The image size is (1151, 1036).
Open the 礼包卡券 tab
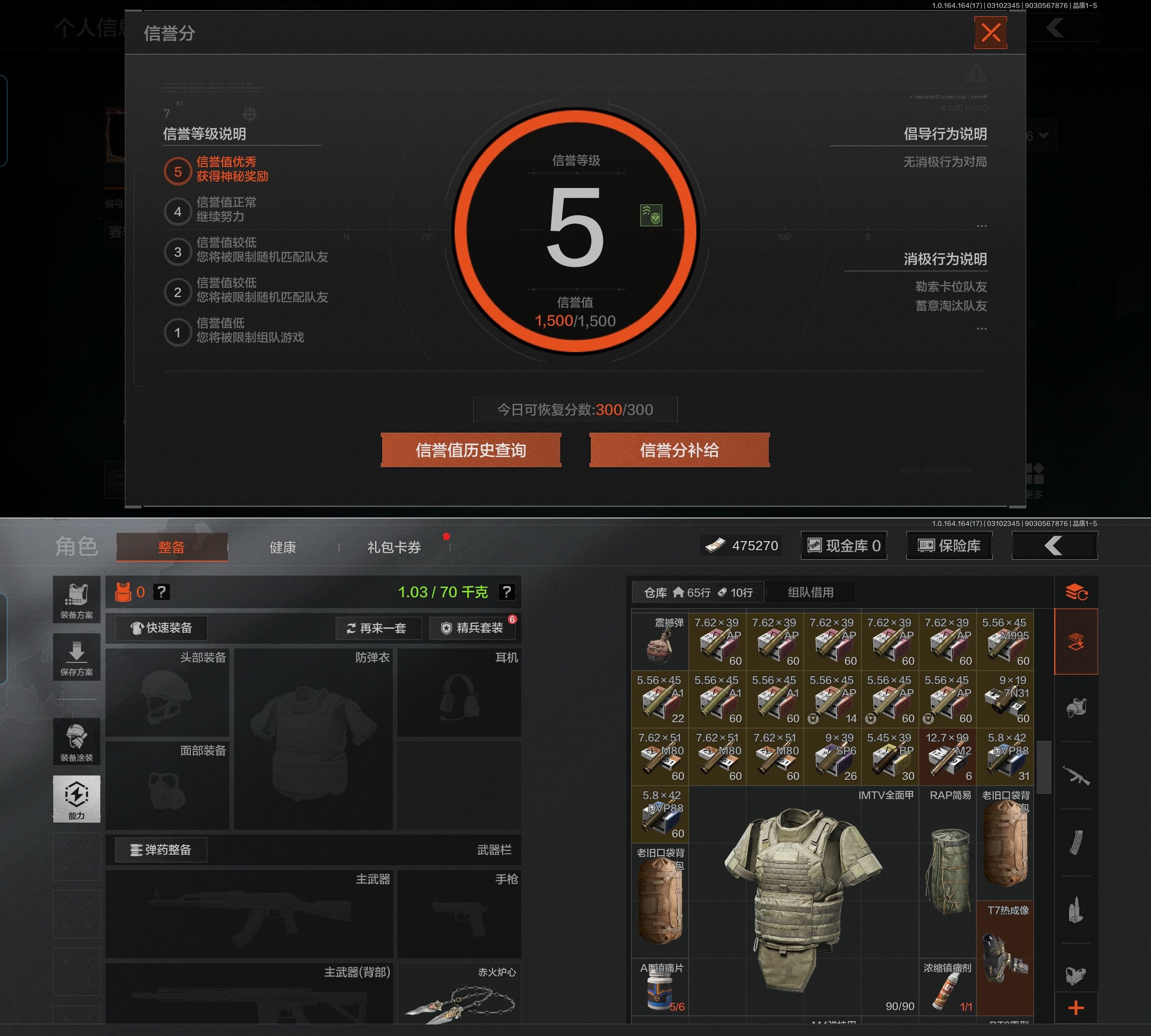(394, 547)
